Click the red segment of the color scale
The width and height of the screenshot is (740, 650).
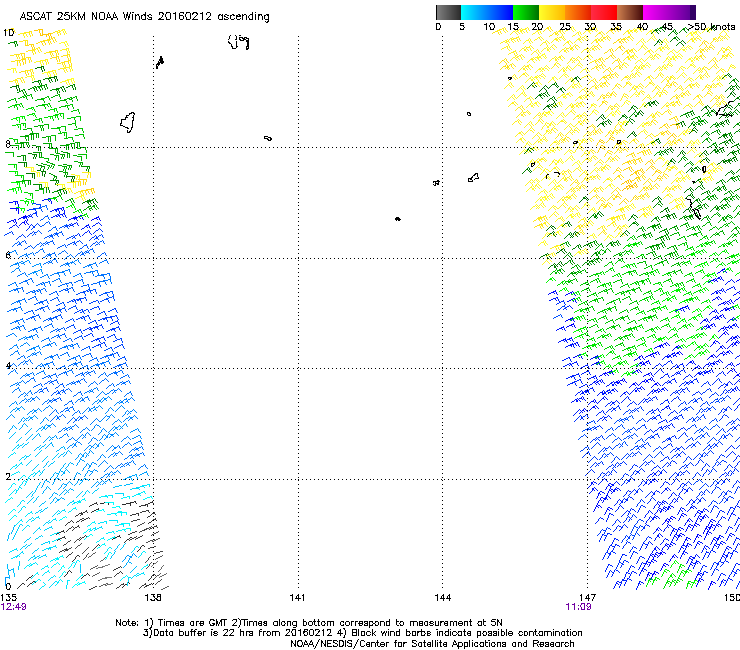coord(604,12)
